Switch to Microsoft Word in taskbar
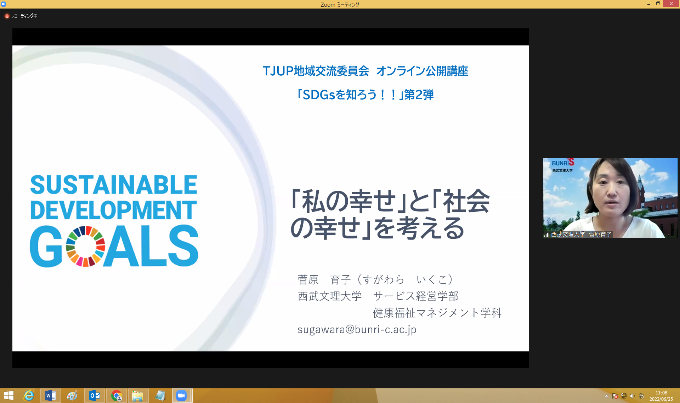 [x=50, y=396]
